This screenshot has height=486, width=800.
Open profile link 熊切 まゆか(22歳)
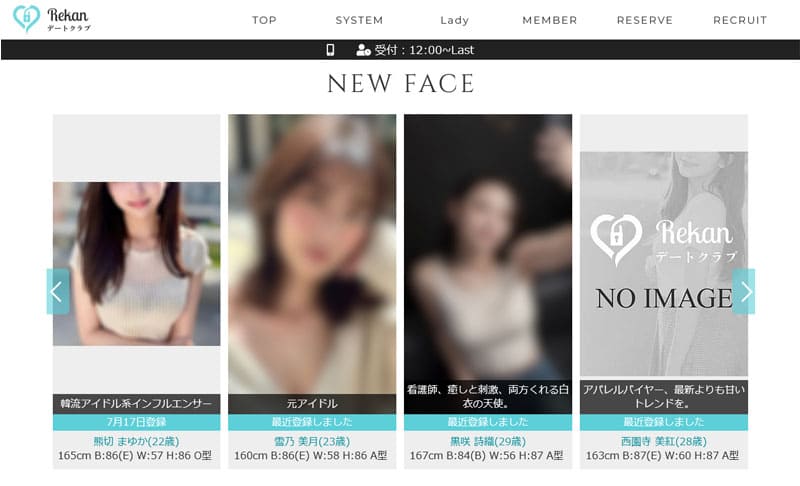(x=136, y=440)
